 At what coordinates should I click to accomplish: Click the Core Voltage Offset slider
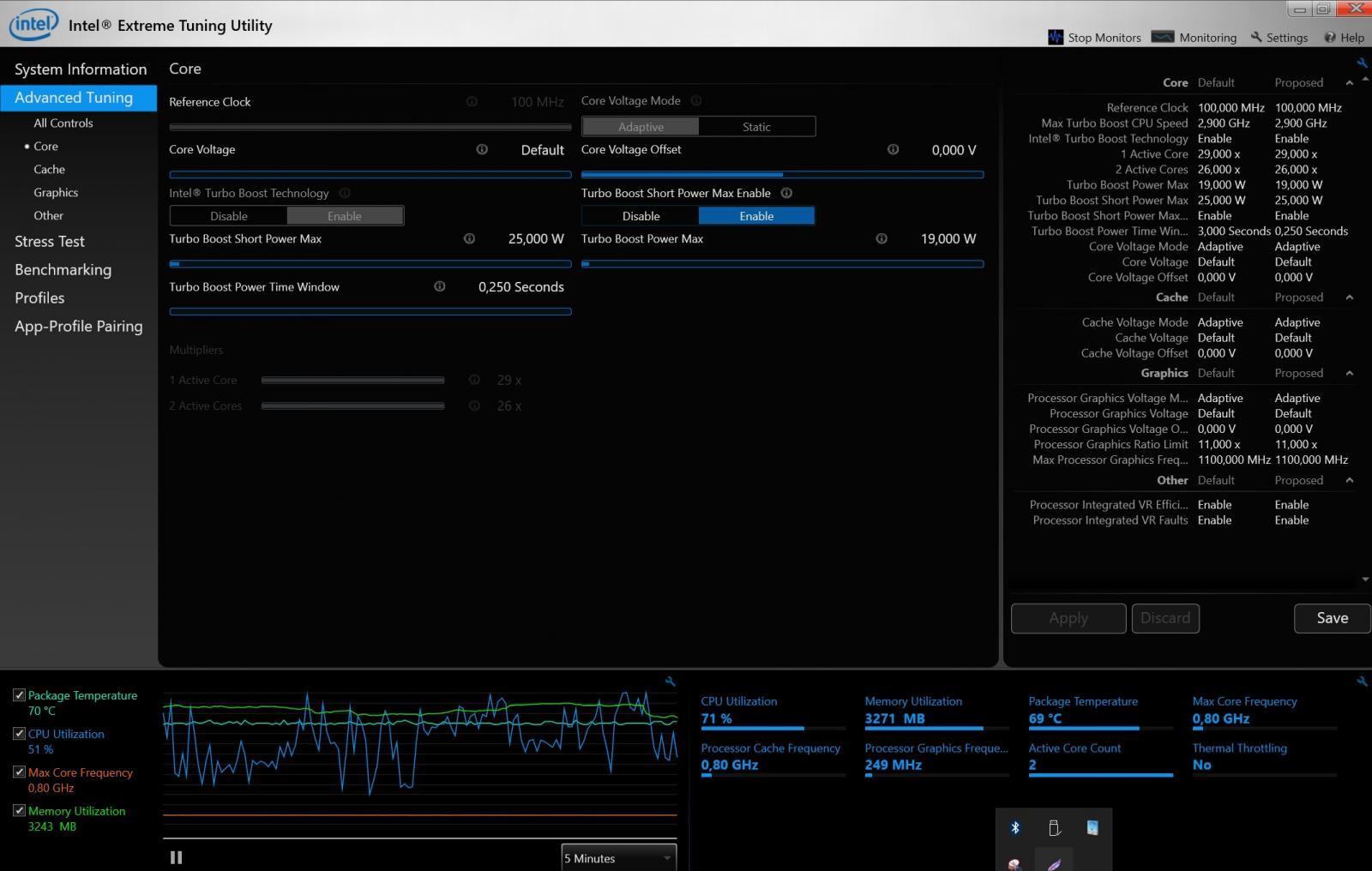pos(782,175)
